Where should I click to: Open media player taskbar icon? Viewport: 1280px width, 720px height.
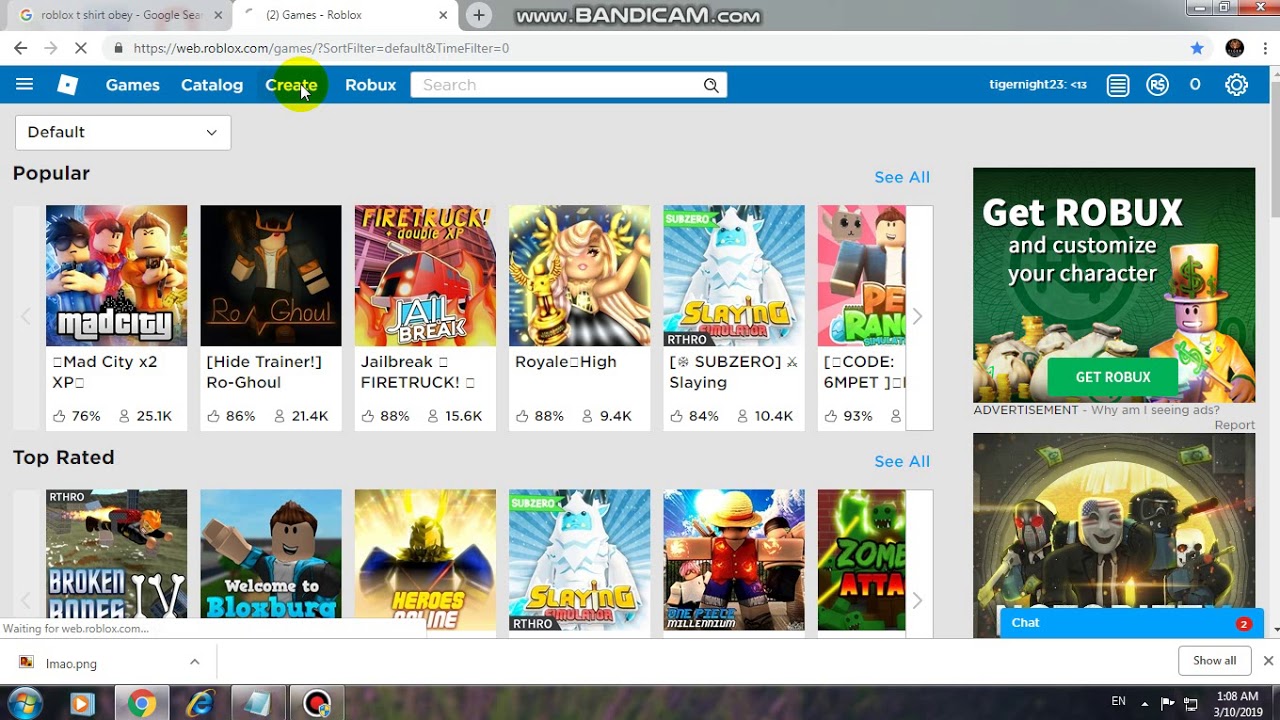tap(82, 704)
